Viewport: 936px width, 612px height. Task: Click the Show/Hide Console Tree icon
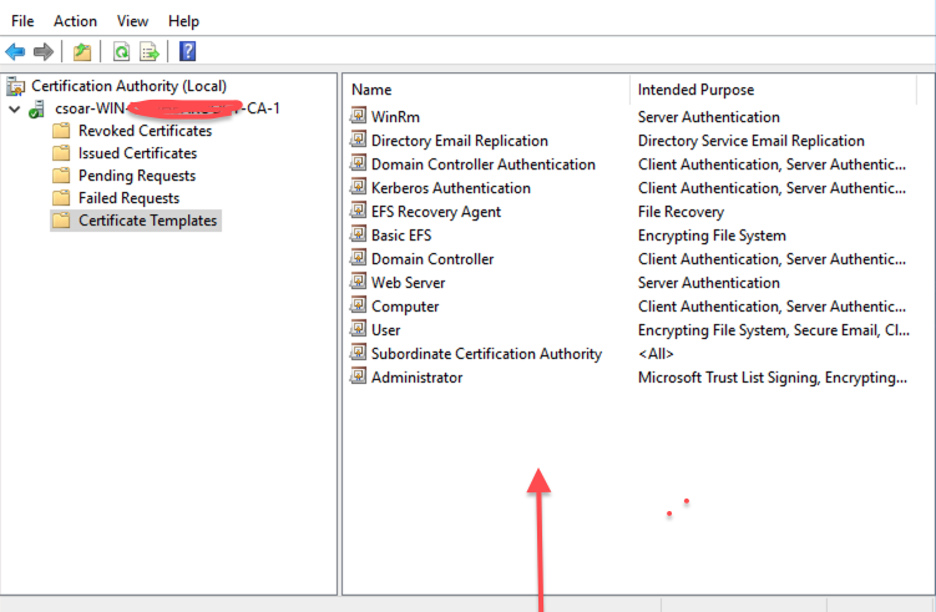pyautogui.click(x=81, y=51)
